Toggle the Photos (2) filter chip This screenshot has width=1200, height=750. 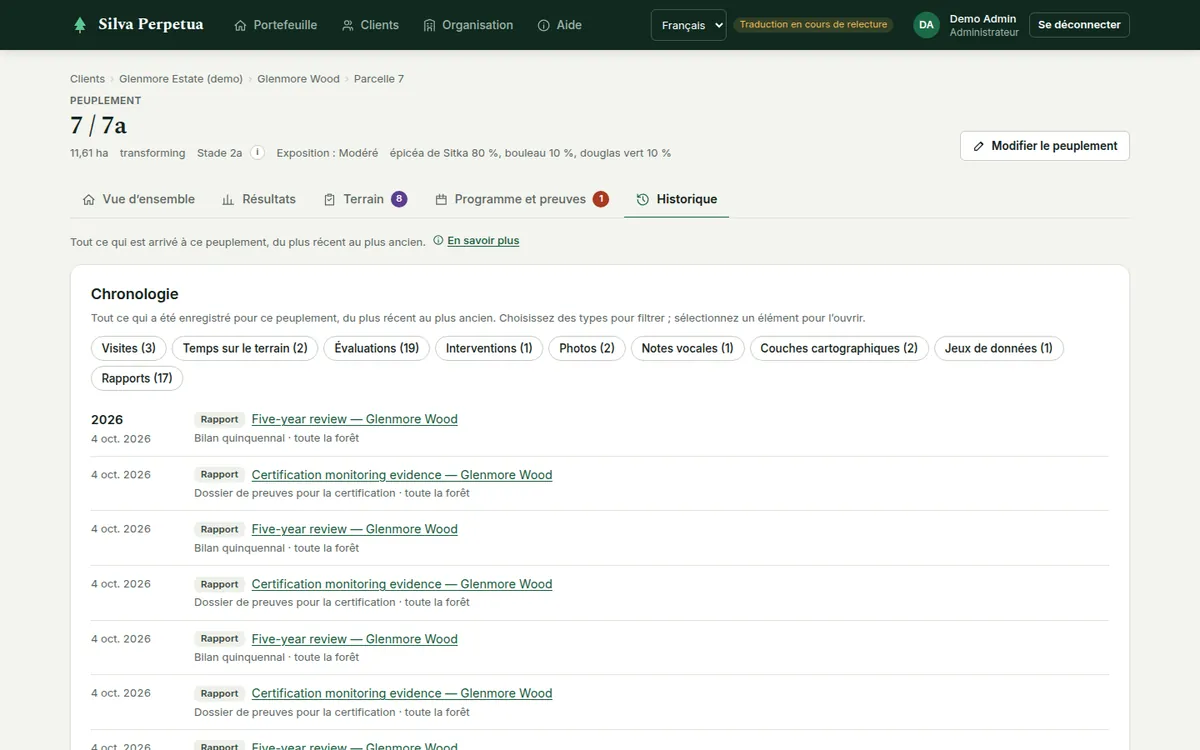(587, 348)
